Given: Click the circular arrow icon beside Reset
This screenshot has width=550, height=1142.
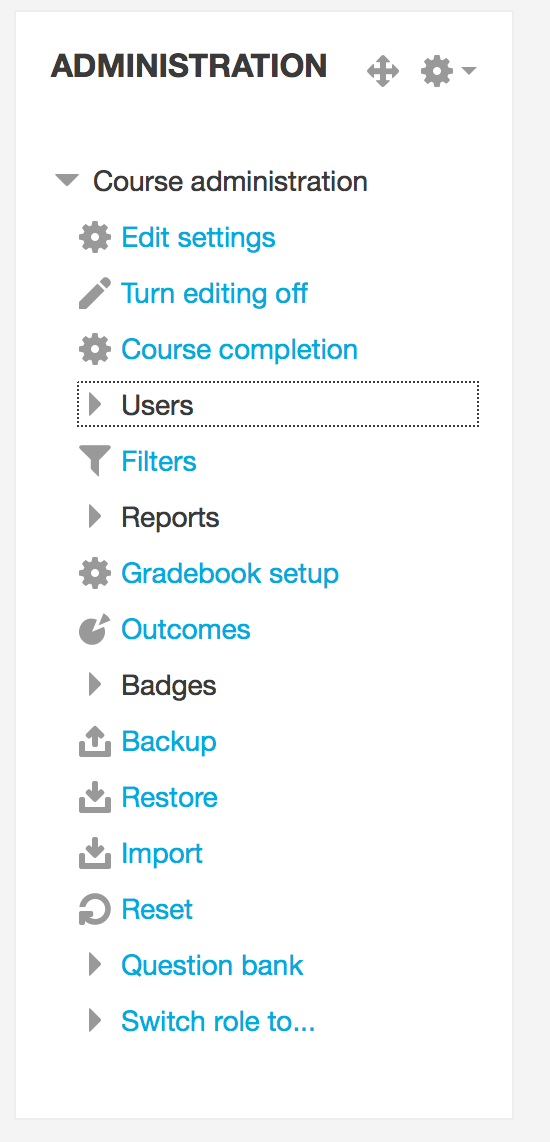Looking at the screenshot, I should pyautogui.click(x=95, y=909).
